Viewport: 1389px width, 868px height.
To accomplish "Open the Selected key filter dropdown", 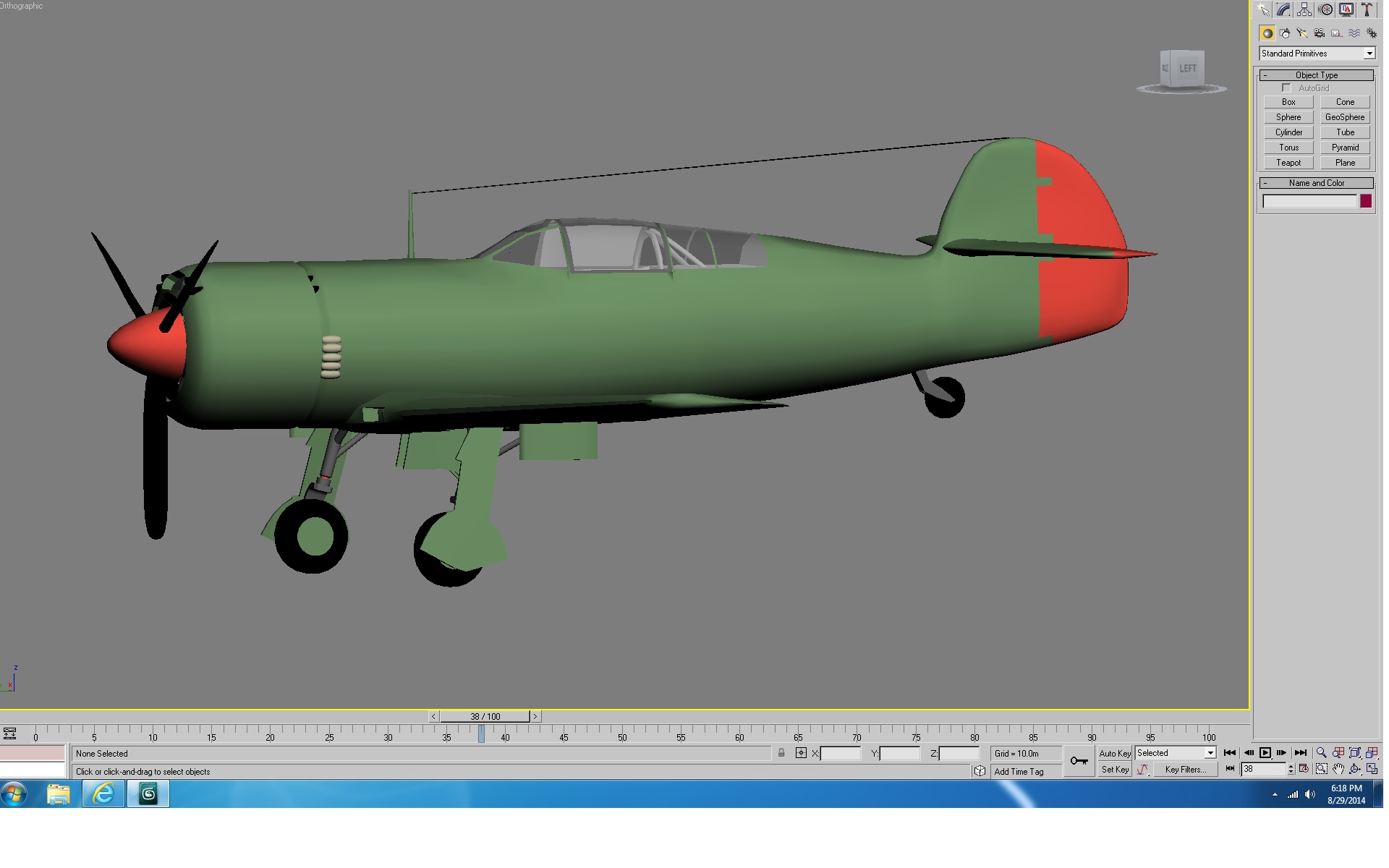I will click(1176, 754).
